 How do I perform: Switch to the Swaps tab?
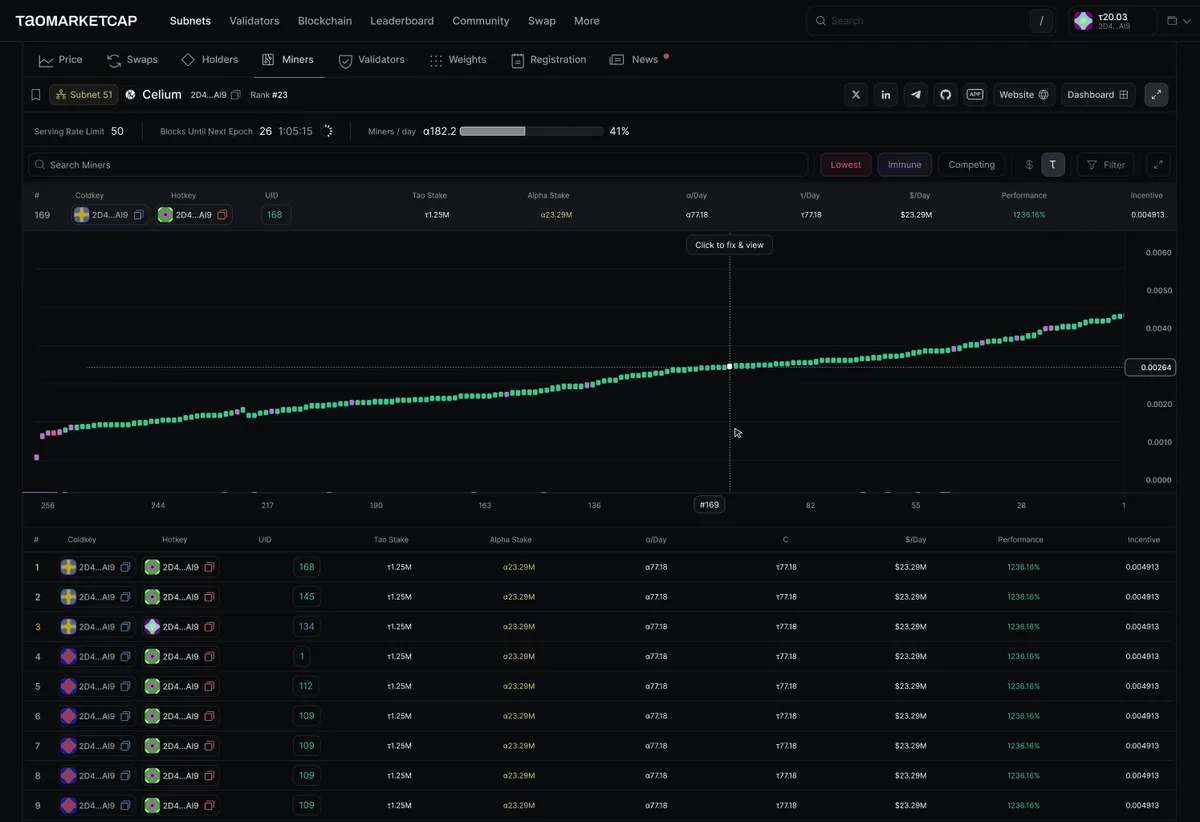pyautogui.click(x=132, y=60)
